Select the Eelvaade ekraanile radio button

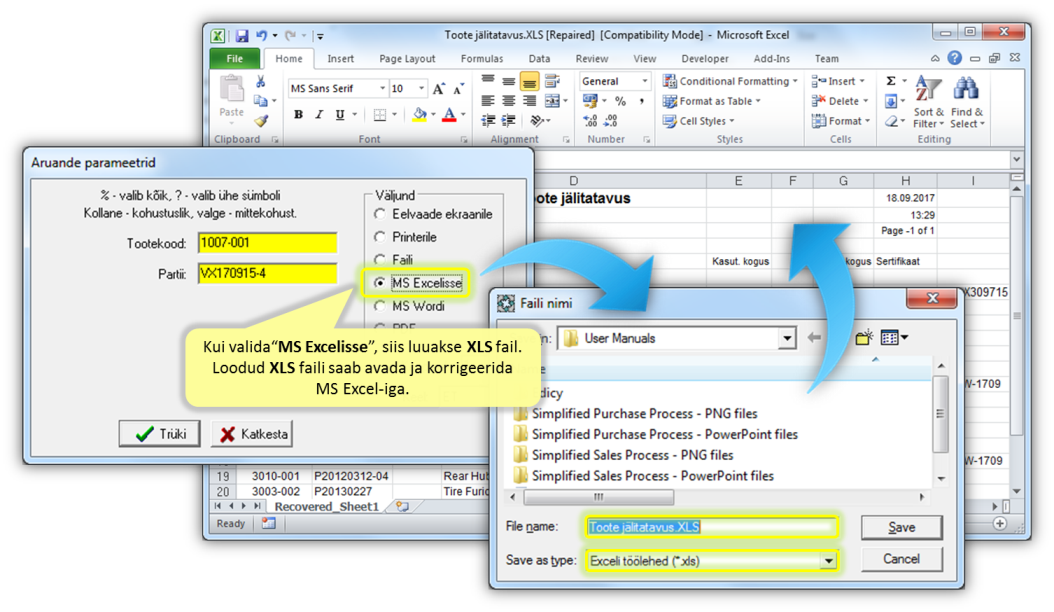coord(380,214)
